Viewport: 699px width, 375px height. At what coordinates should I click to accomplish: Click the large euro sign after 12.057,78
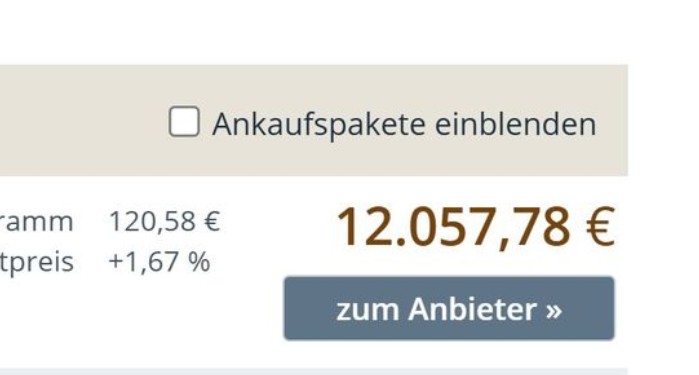pos(600,227)
